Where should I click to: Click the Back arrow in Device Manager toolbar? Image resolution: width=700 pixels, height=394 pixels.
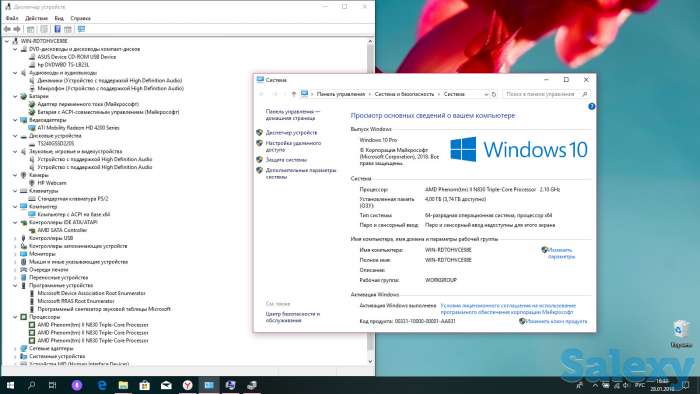tap(7, 29)
